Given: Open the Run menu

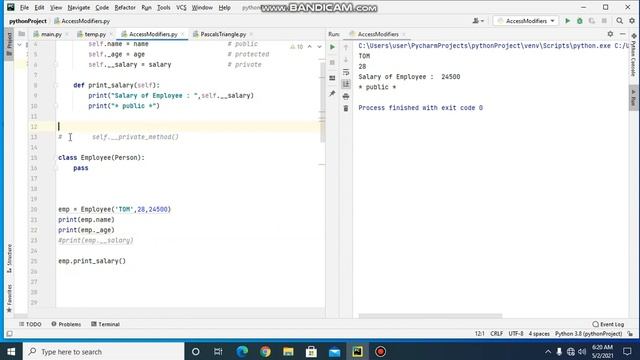Looking at the screenshot, I should (x=147, y=7).
